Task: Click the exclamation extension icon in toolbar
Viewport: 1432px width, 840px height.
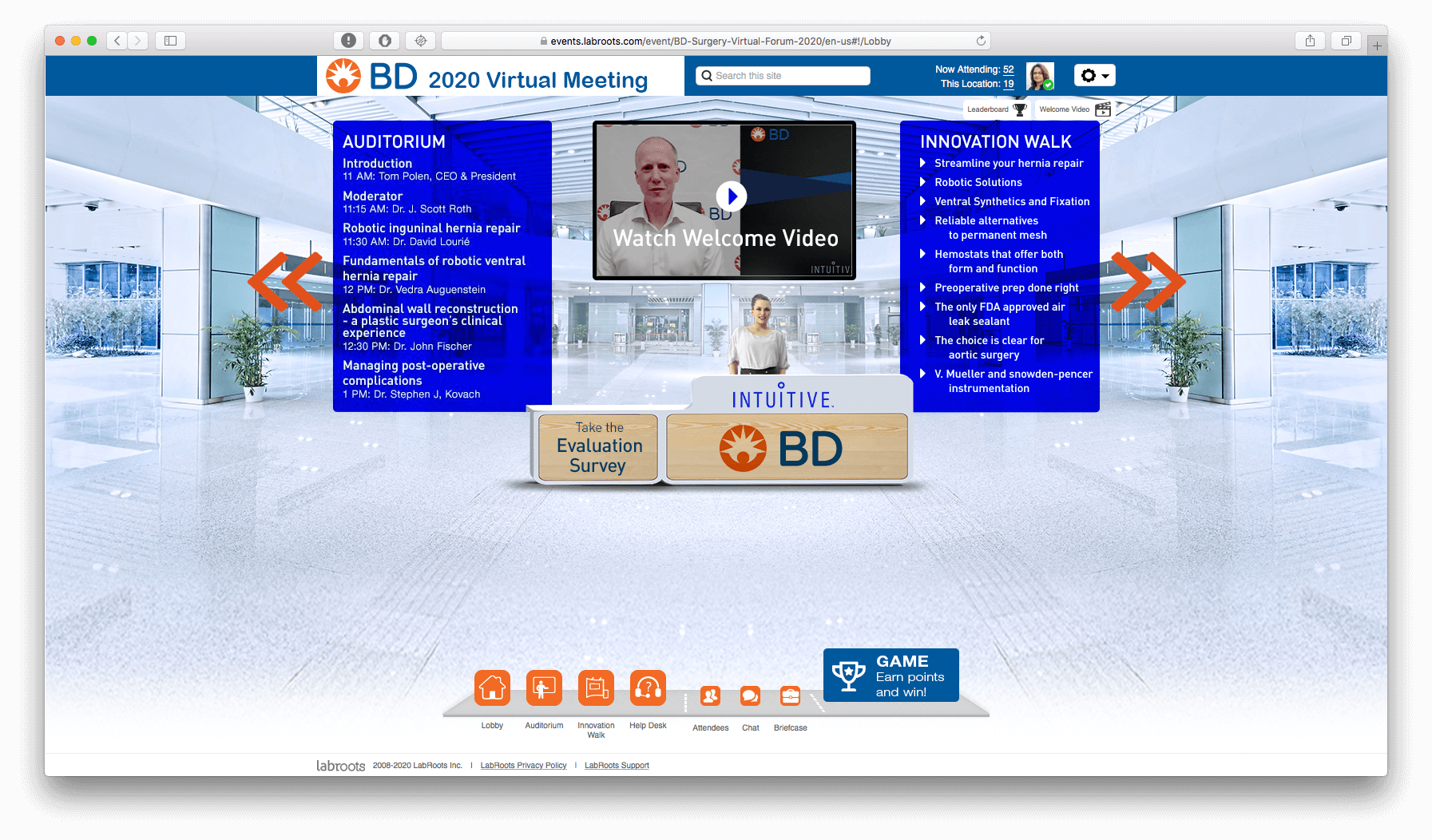Action: point(348,41)
